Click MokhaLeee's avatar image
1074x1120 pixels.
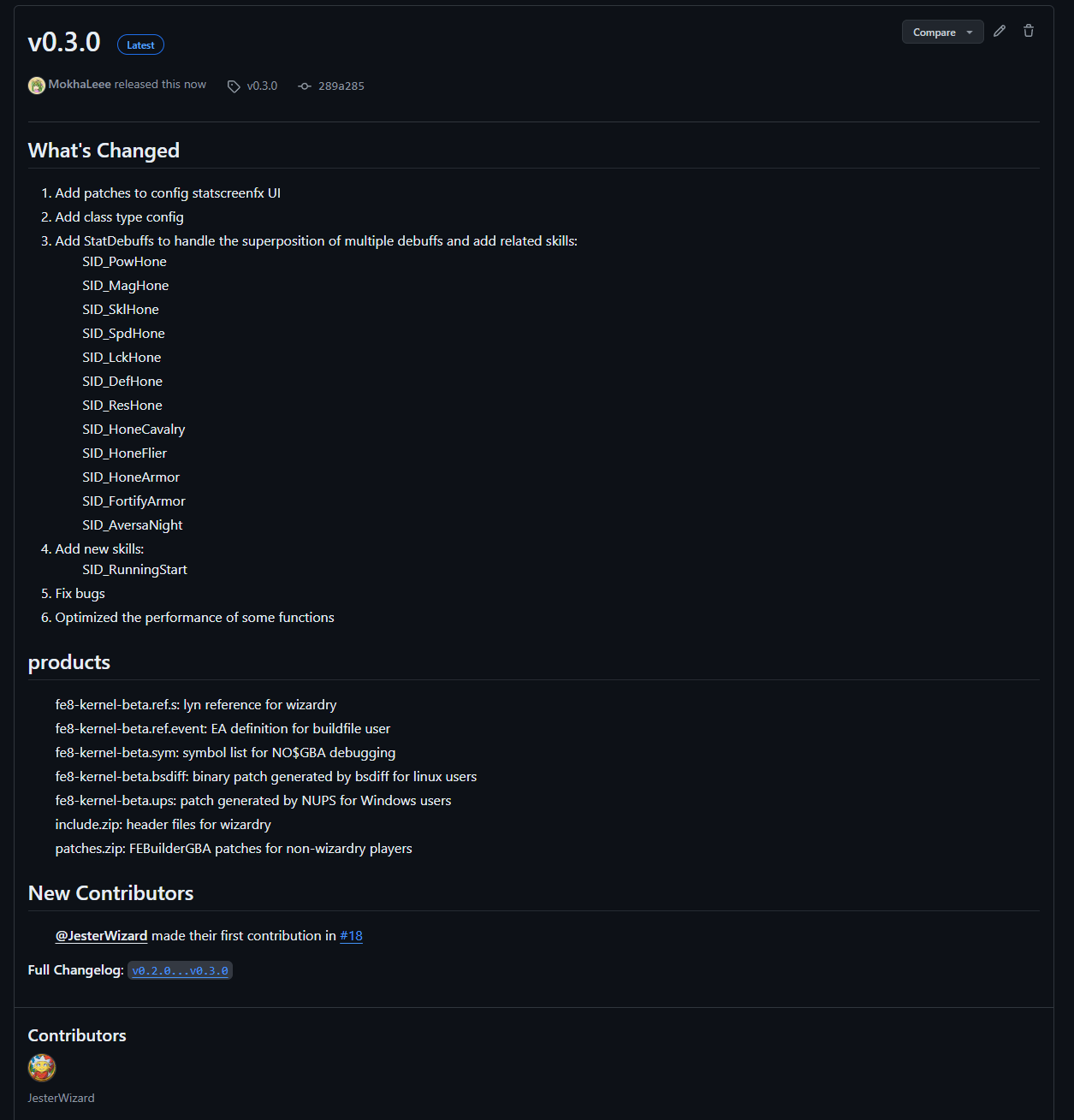(37, 86)
